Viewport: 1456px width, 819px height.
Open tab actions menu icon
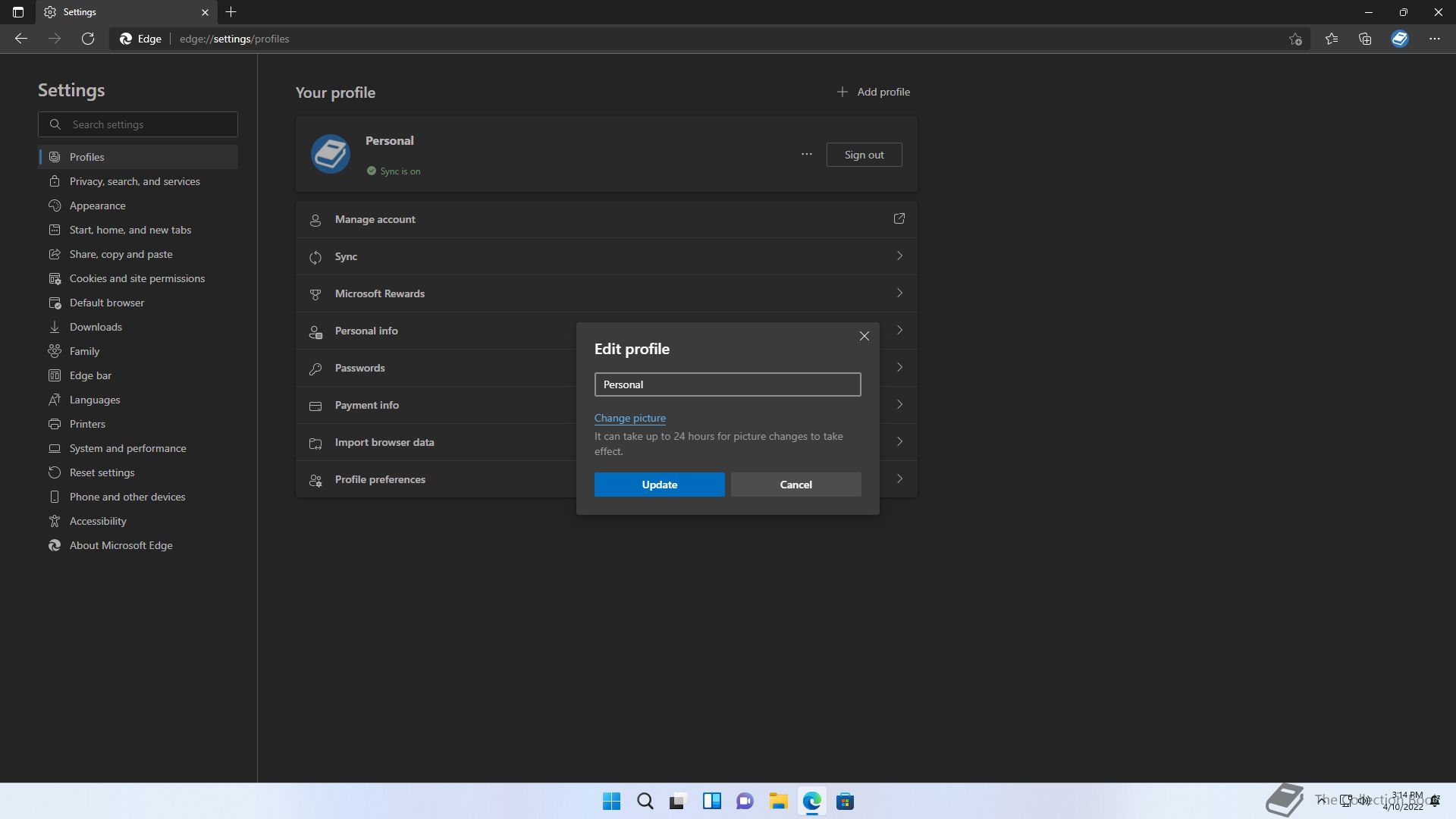coord(18,12)
